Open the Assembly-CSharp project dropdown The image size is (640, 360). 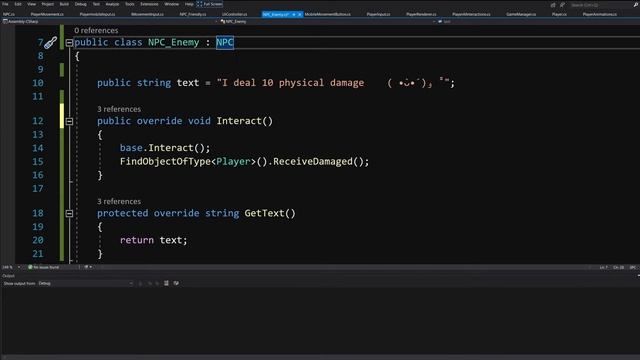(109, 21)
